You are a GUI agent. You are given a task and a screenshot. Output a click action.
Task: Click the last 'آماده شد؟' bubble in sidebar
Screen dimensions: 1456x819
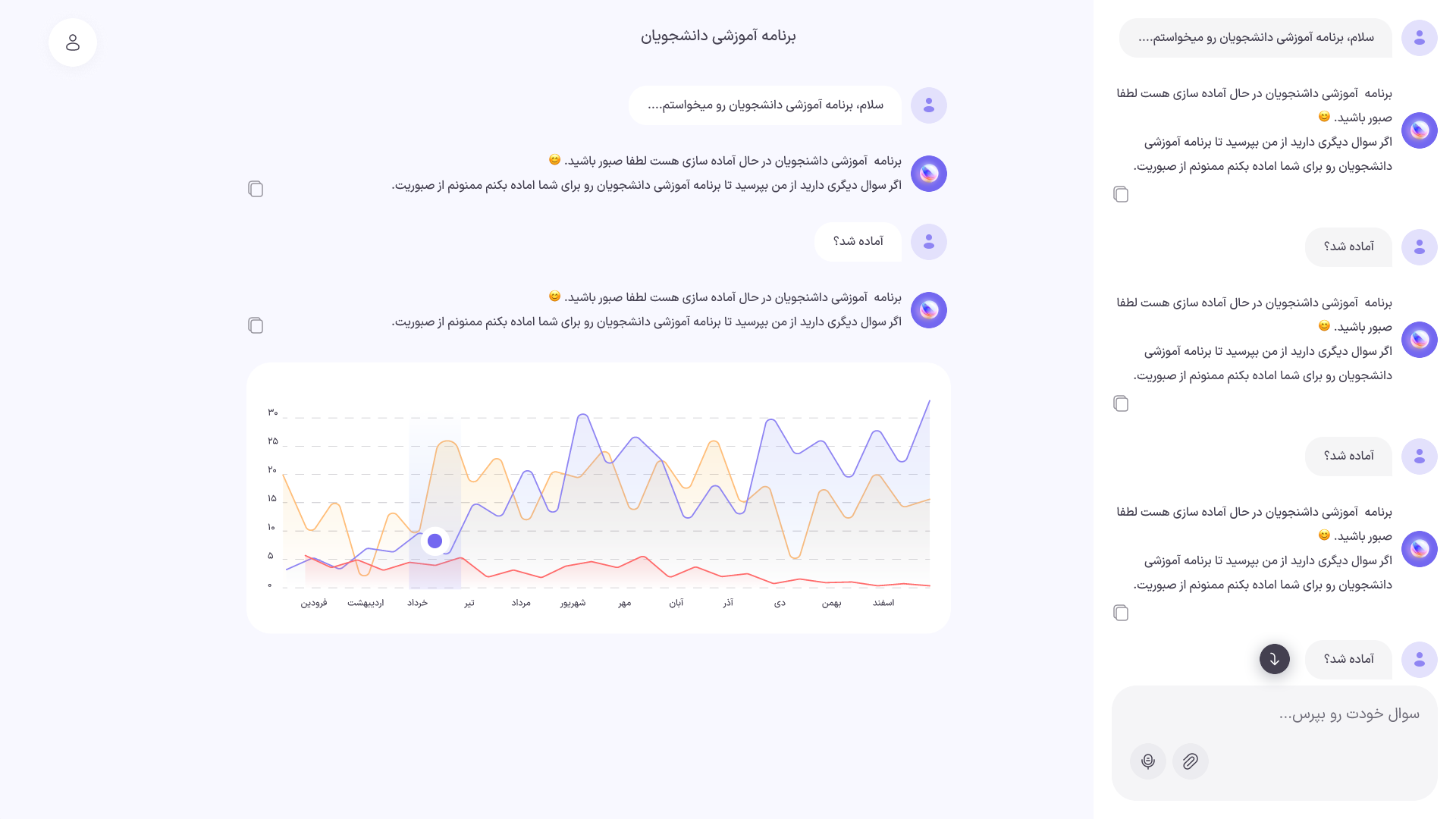tap(1348, 660)
